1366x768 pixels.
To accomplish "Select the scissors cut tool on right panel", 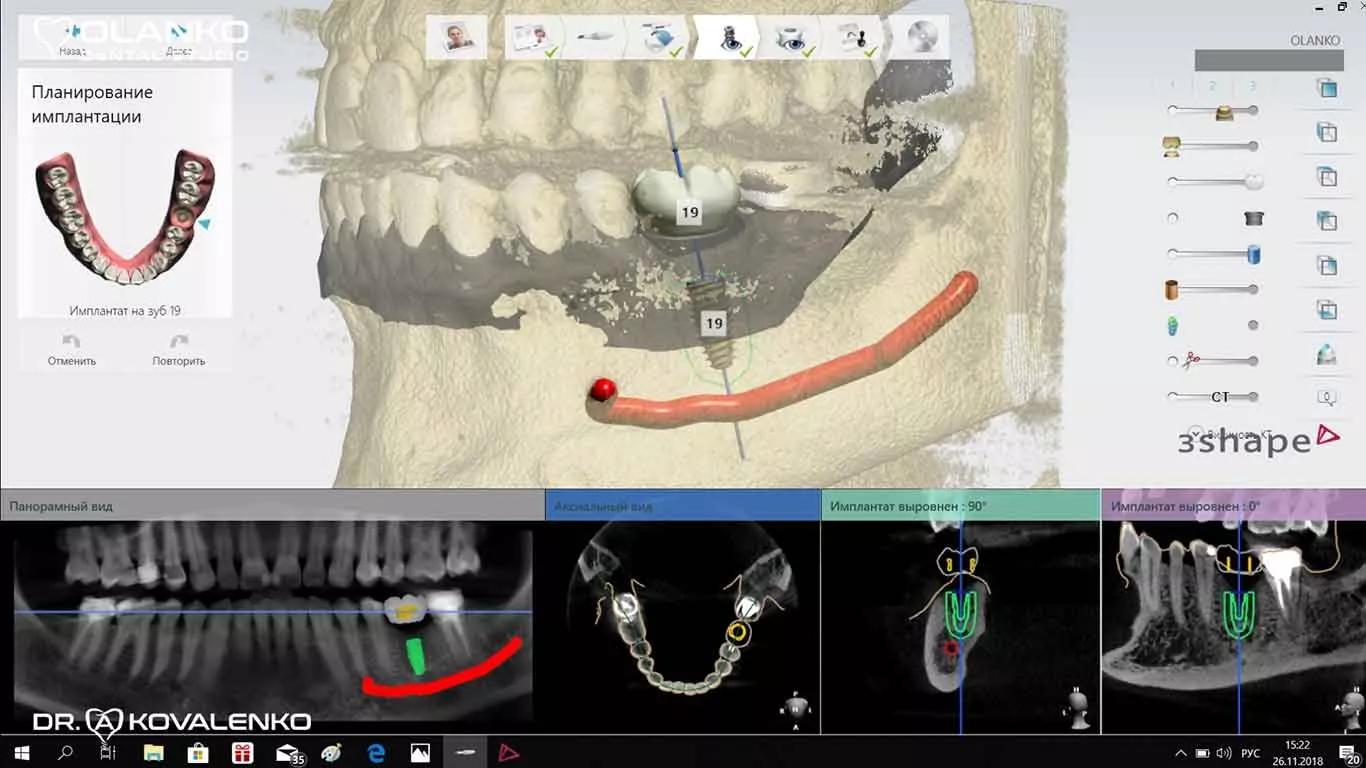I will click(1190, 358).
